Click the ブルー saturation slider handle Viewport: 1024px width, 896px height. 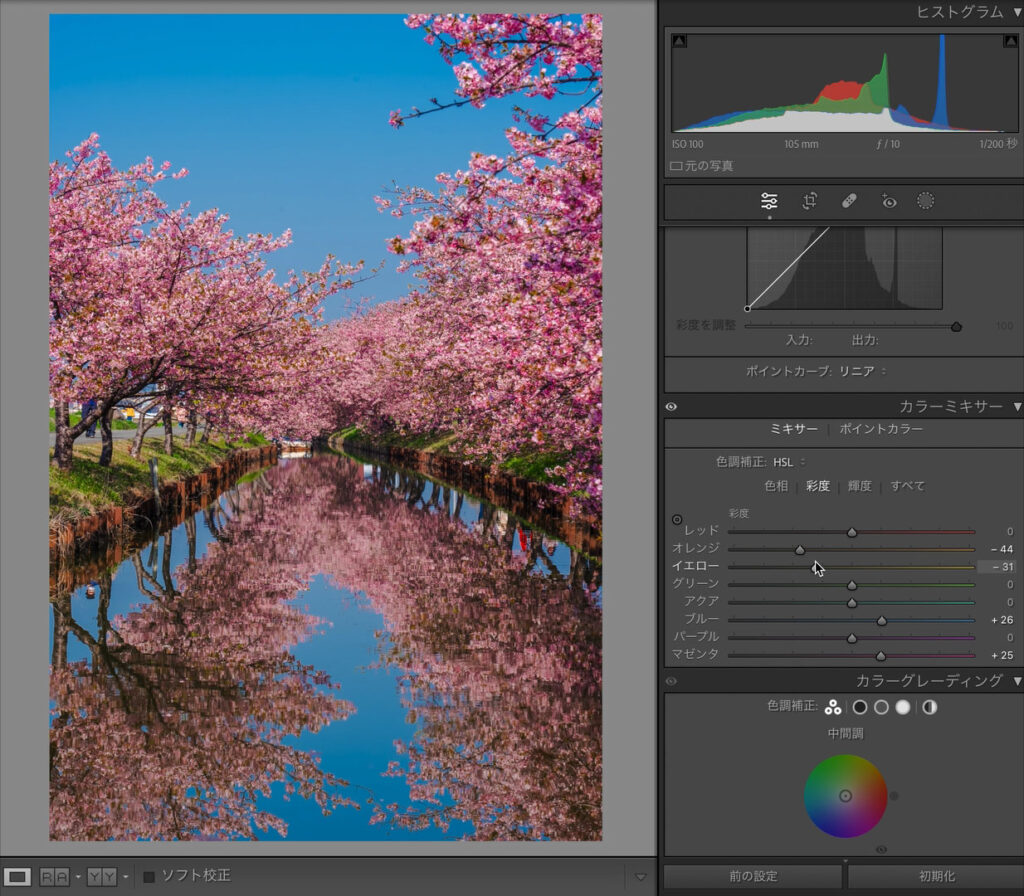[x=881, y=620]
